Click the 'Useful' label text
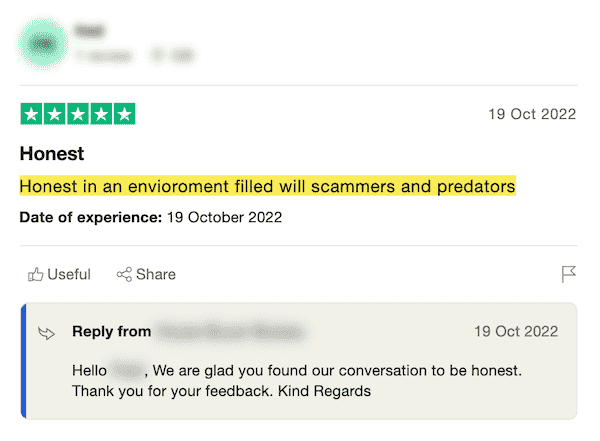The height and width of the screenshot is (441, 600). [x=69, y=274]
